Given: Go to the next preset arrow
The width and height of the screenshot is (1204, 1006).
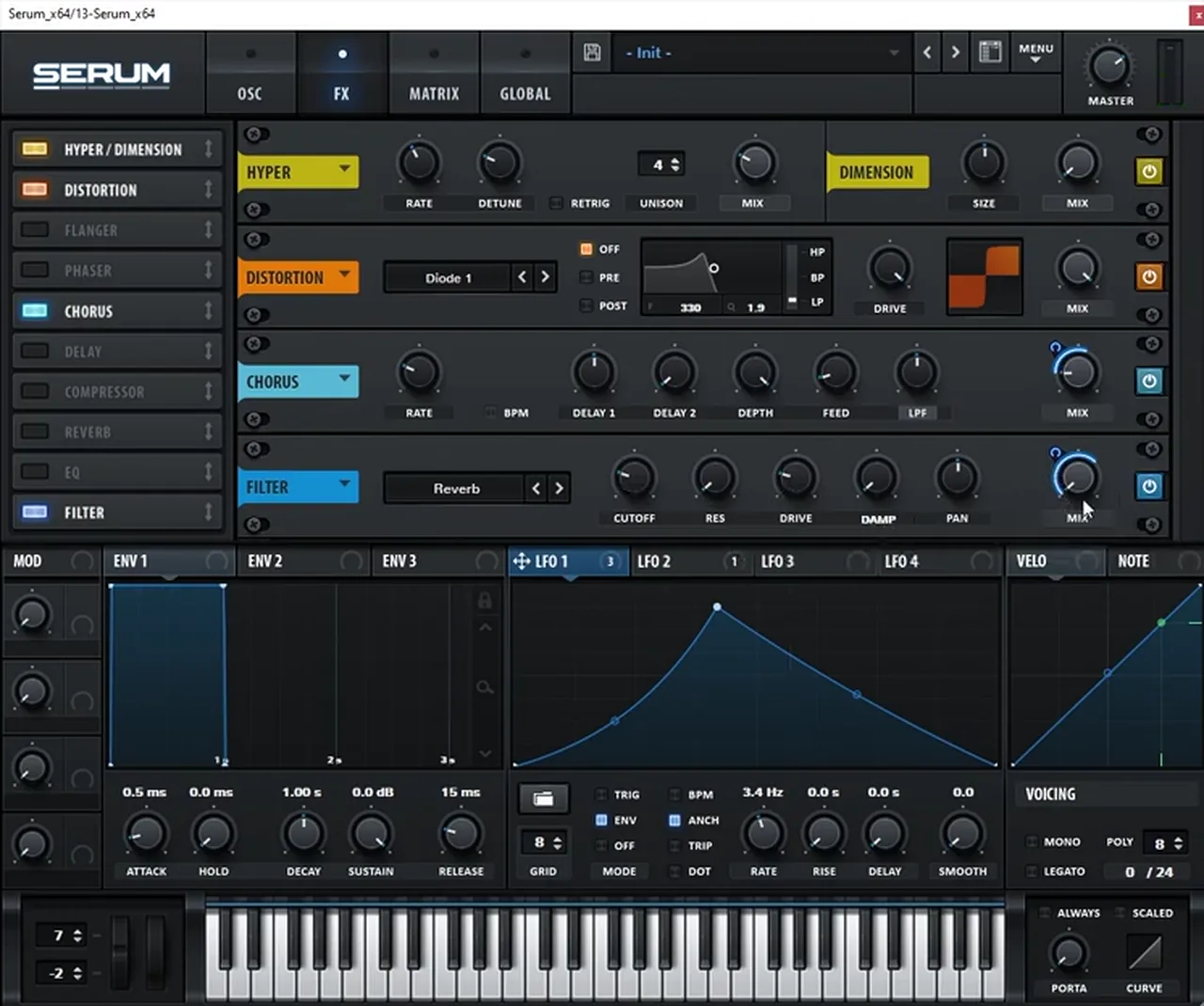Looking at the screenshot, I should coord(956,53).
